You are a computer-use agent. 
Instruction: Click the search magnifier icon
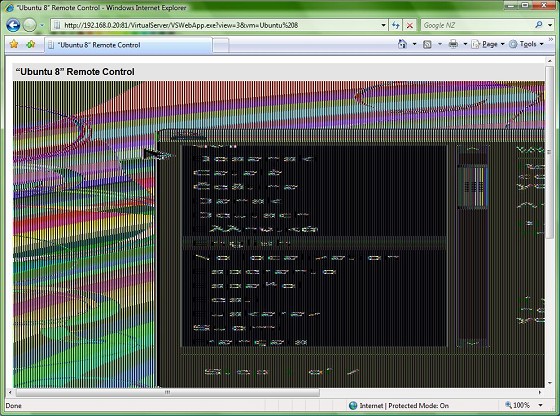point(539,25)
